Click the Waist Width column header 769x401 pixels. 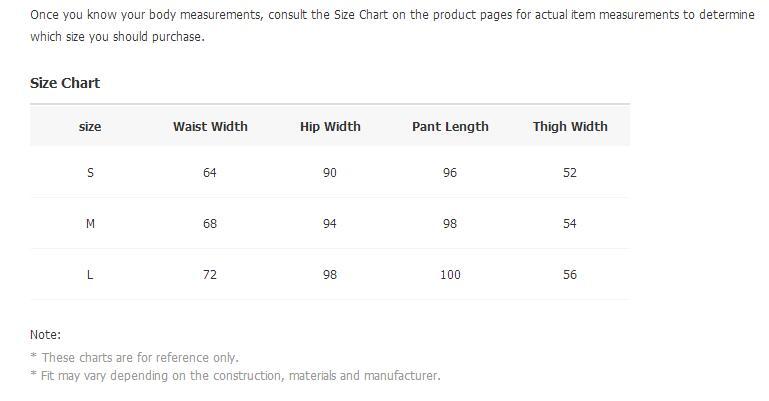pyautogui.click(x=210, y=126)
